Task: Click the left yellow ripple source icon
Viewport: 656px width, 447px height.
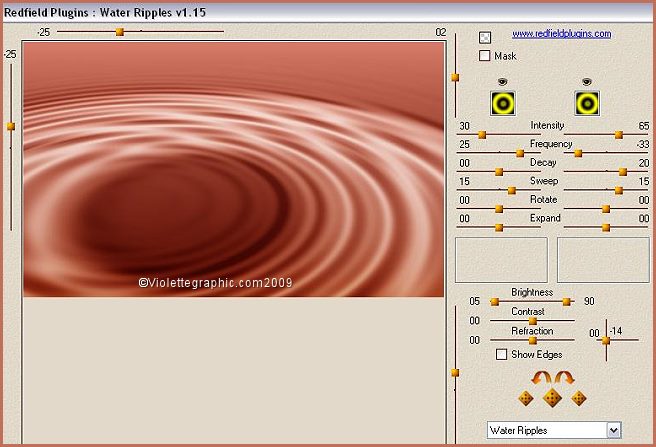Action: click(x=502, y=102)
